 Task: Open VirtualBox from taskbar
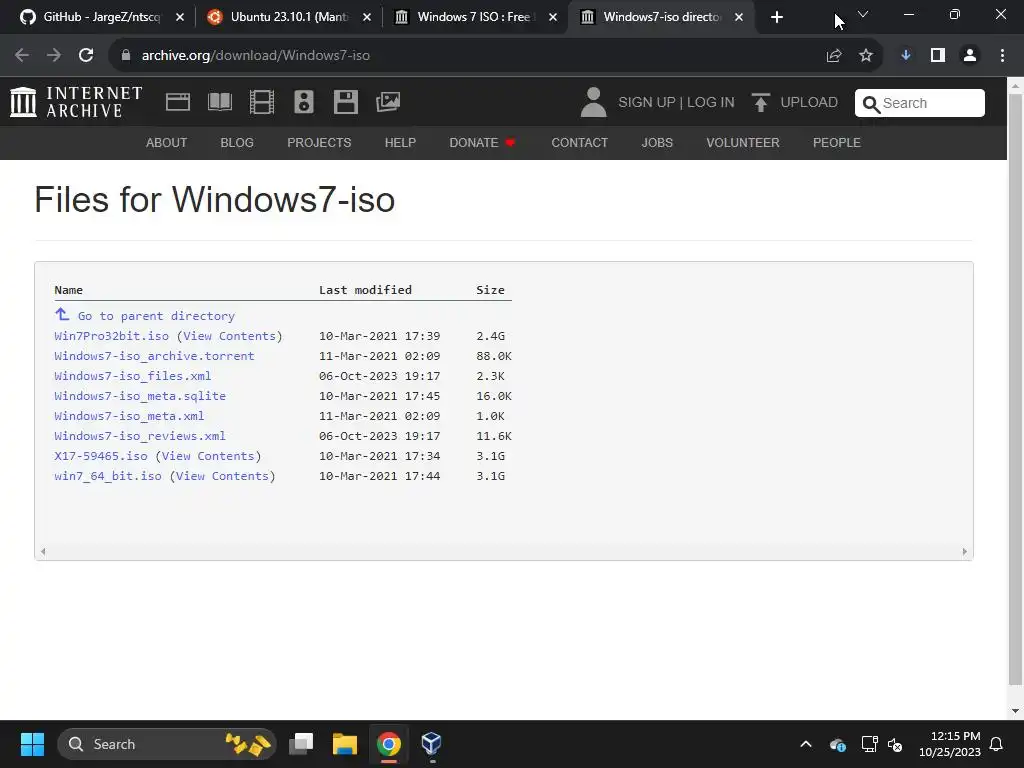click(x=431, y=744)
